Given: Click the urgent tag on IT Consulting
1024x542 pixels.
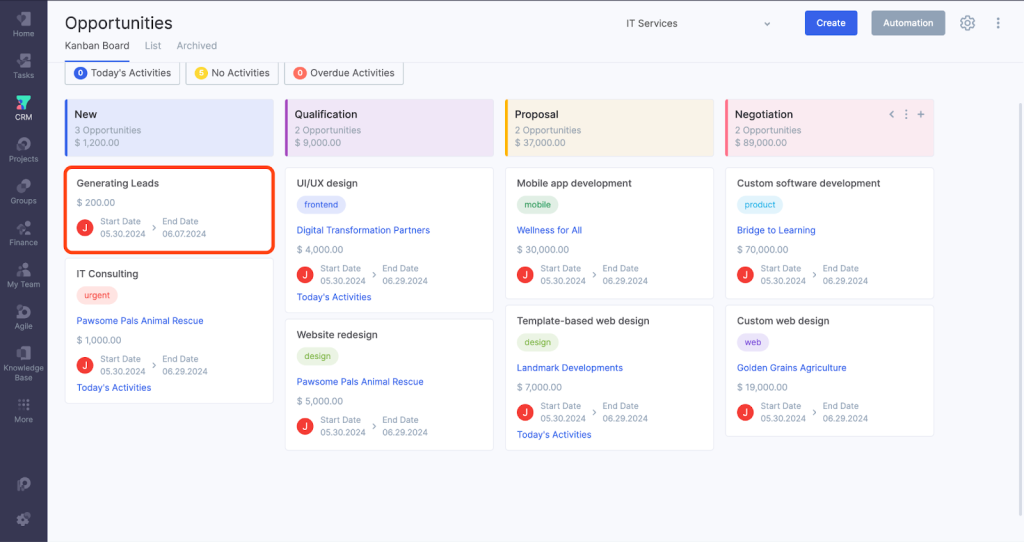Looking at the screenshot, I should 97,295.
